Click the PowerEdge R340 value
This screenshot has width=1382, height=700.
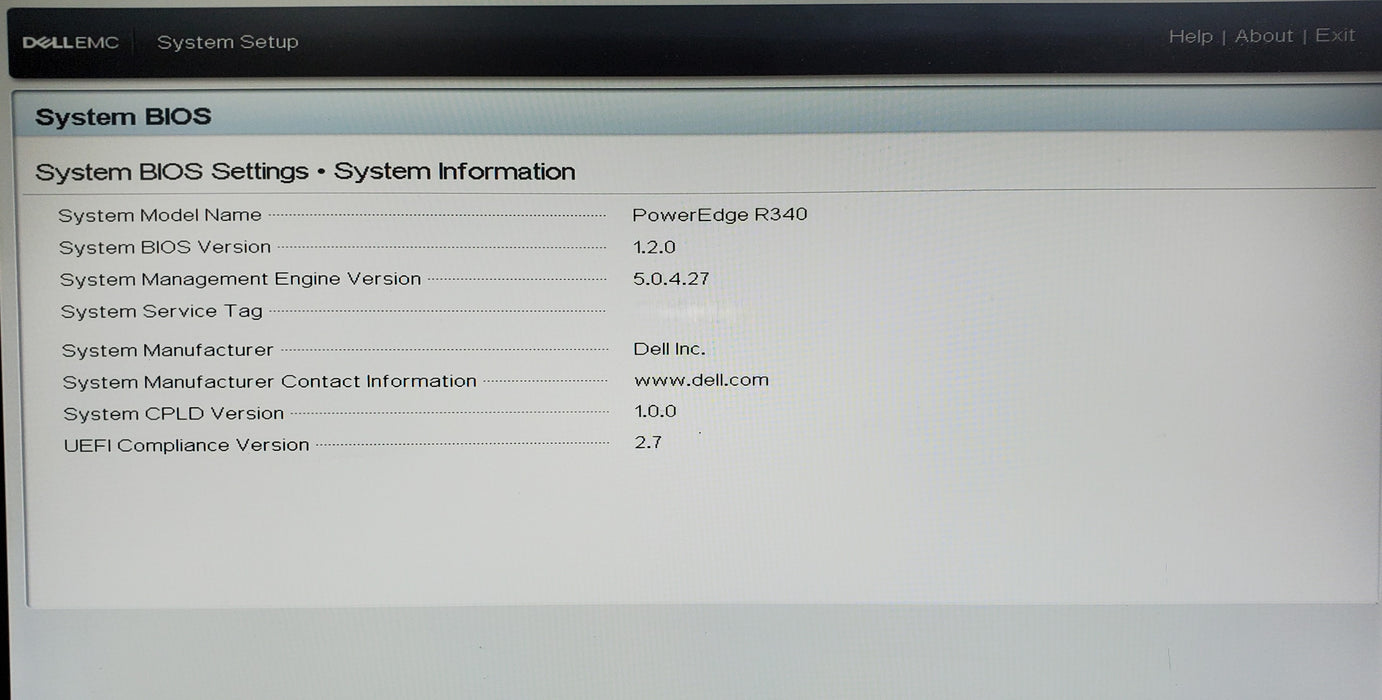tap(720, 214)
